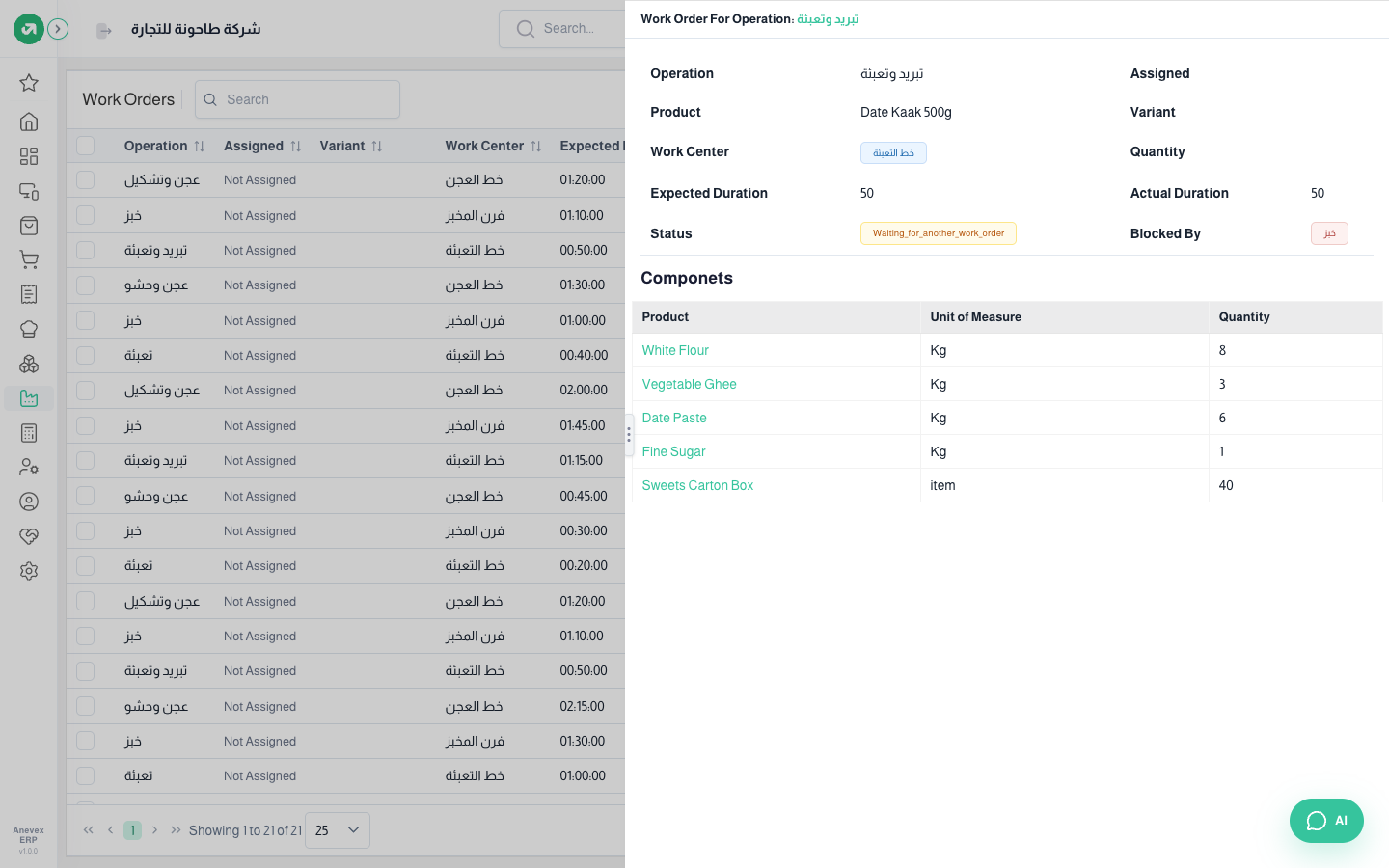Open the Sweets Carton Box component link
The height and width of the screenshot is (868, 1389).
pos(697,485)
